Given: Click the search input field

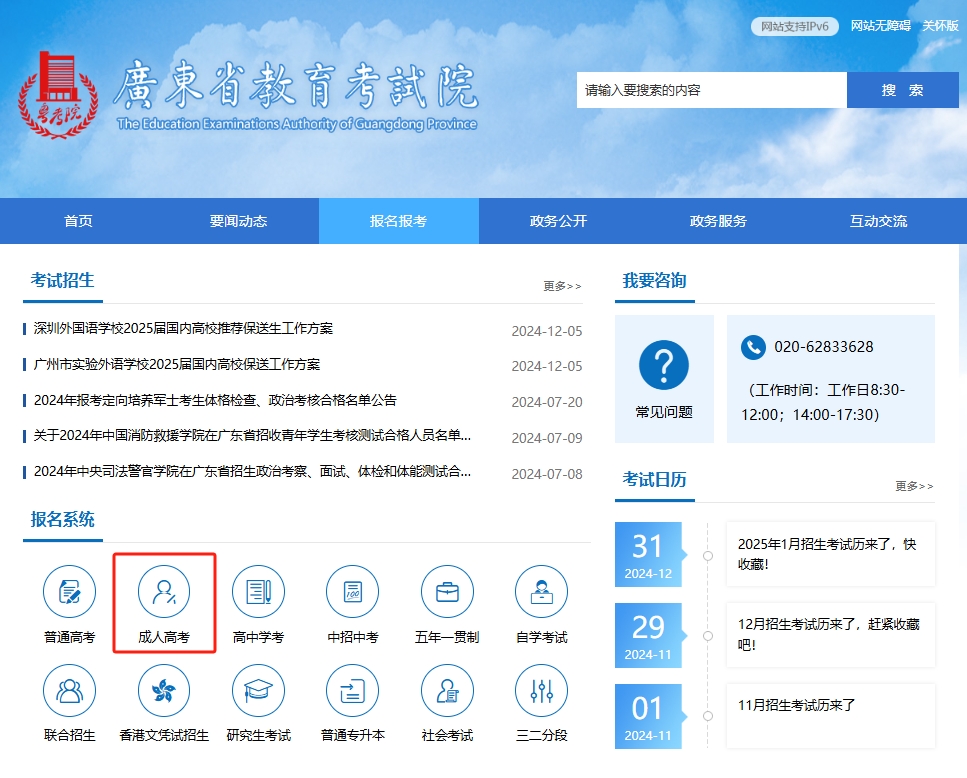Looking at the screenshot, I should [x=711, y=89].
